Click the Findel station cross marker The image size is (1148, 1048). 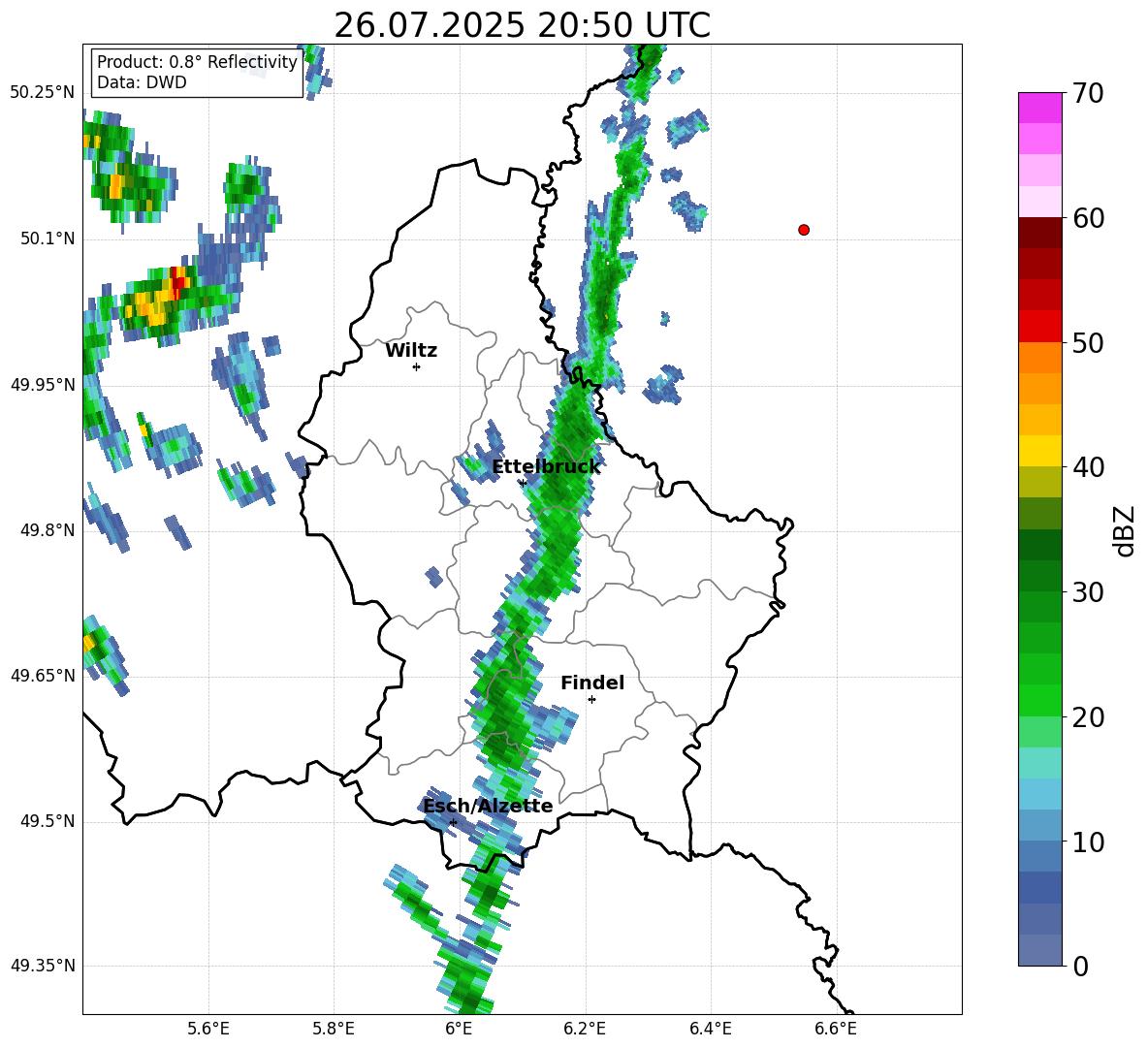[x=591, y=700]
